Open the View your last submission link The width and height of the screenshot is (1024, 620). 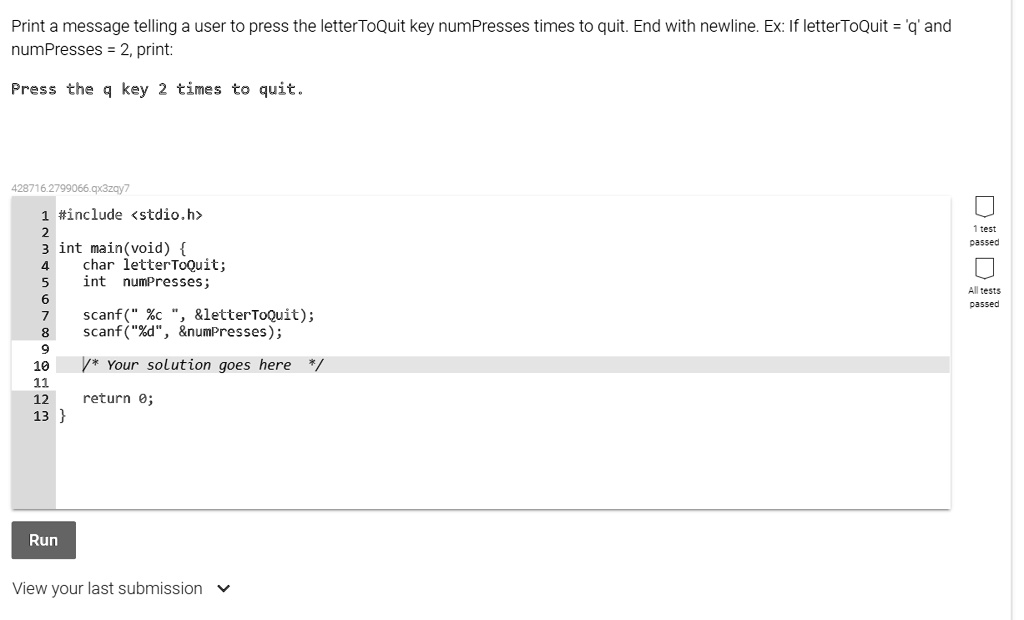click(x=107, y=589)
